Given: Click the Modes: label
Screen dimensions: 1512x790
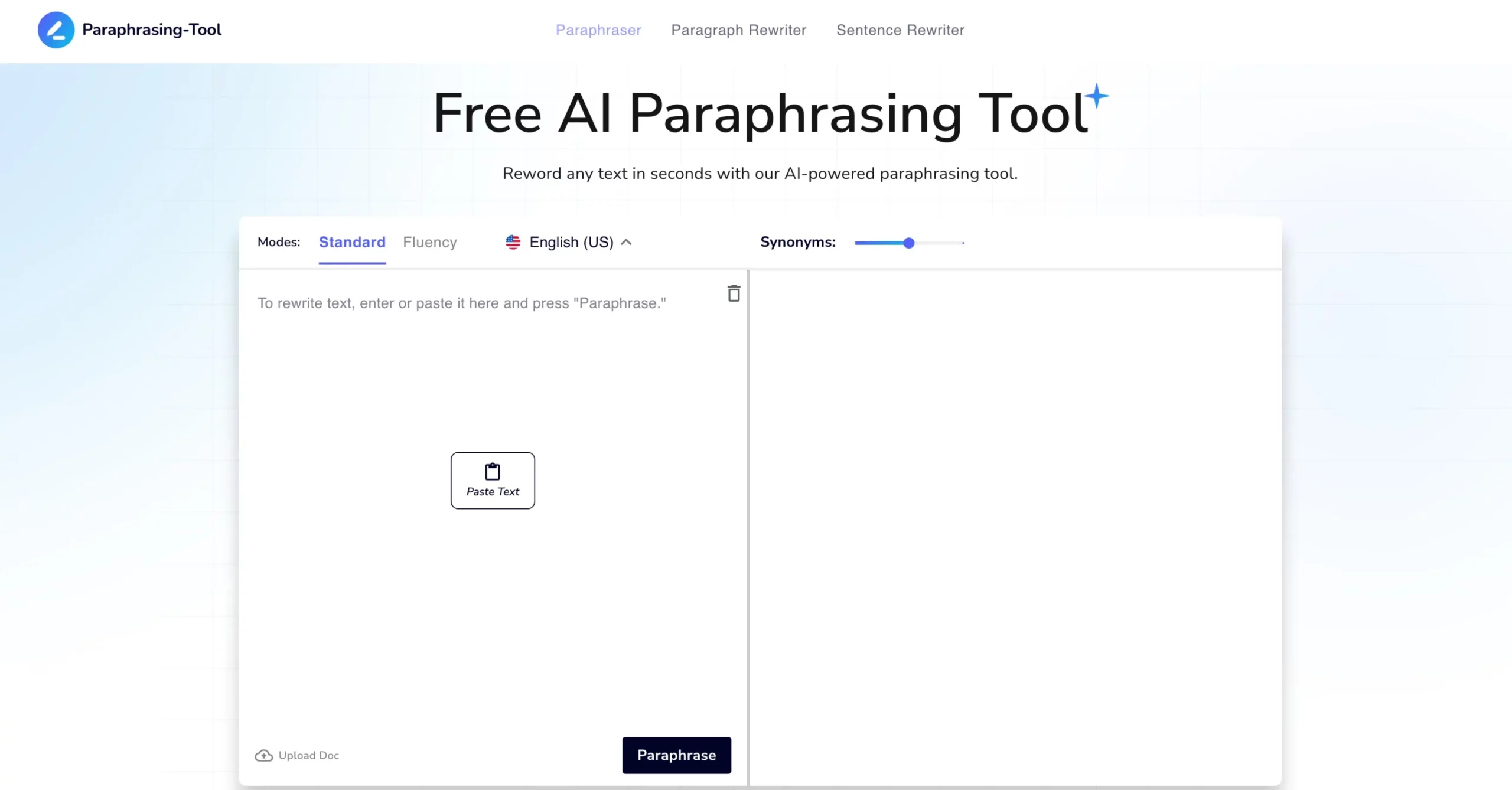Looking at the screenshot, I should tap(279, 242).
